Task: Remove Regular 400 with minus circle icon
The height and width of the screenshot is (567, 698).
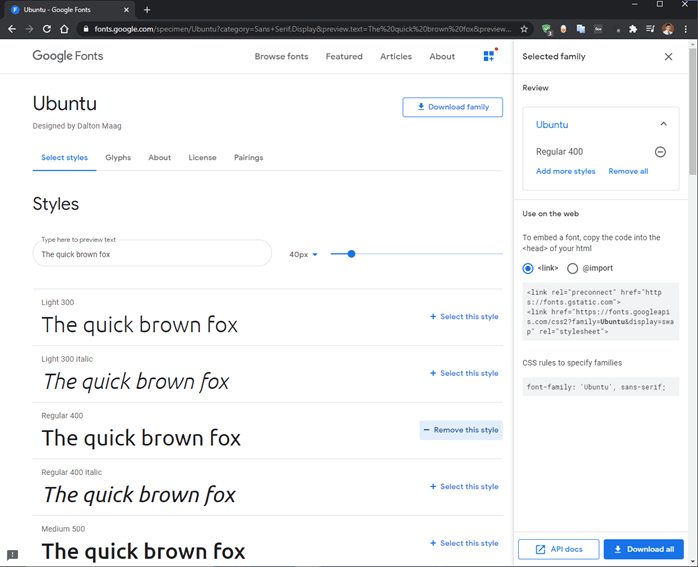Action: 660,152
